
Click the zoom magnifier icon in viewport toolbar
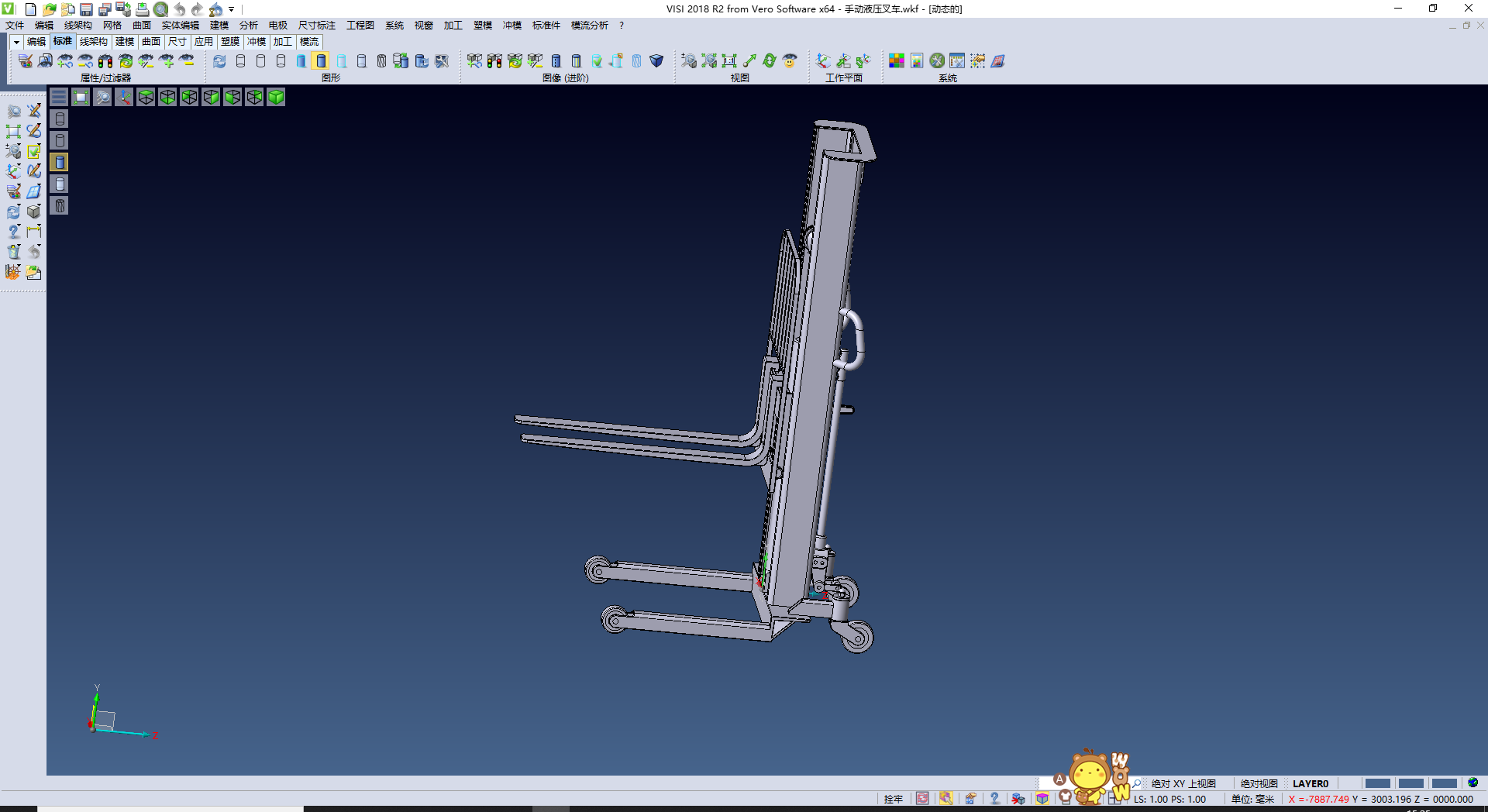[x=102, y=97]
